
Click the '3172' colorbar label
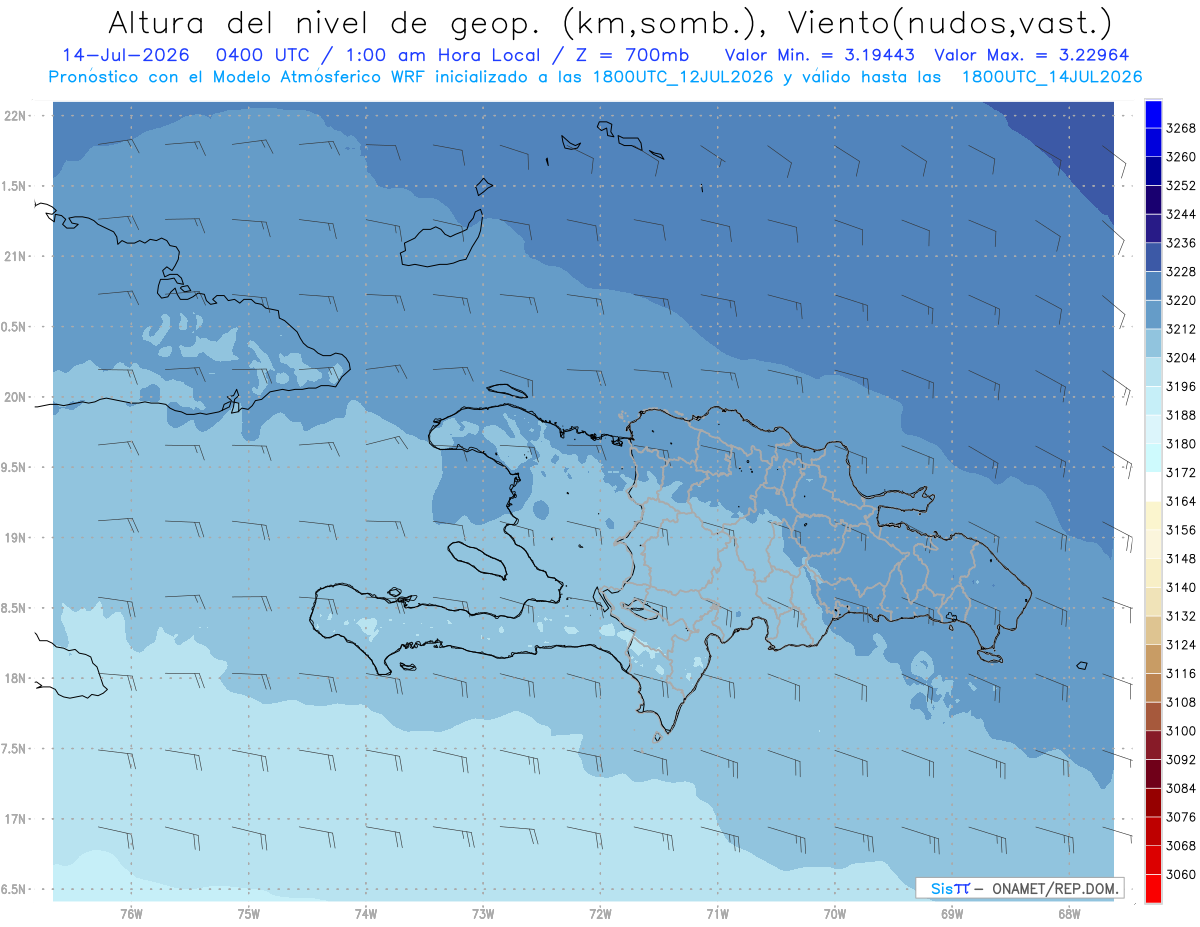click(1181, 472)
